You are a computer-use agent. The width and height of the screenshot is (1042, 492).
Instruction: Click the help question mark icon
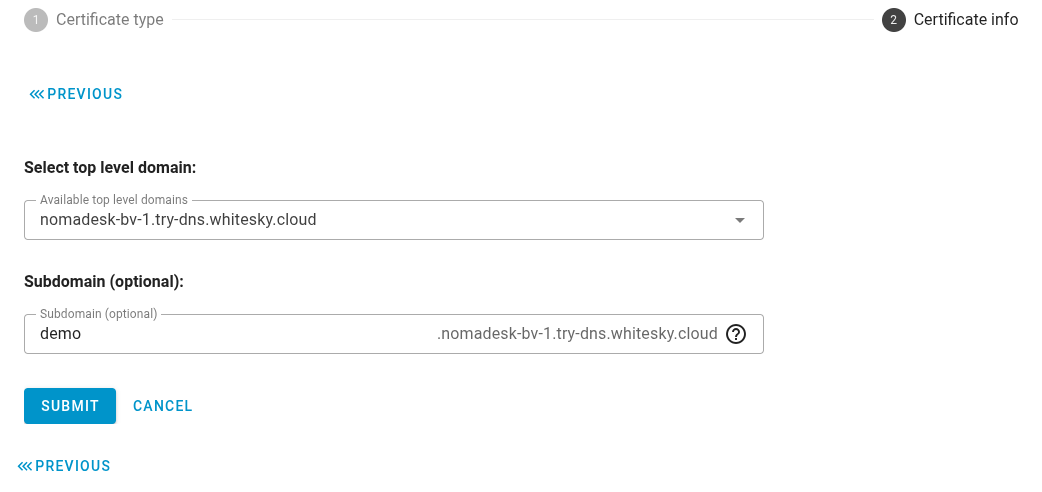(736, 334)
